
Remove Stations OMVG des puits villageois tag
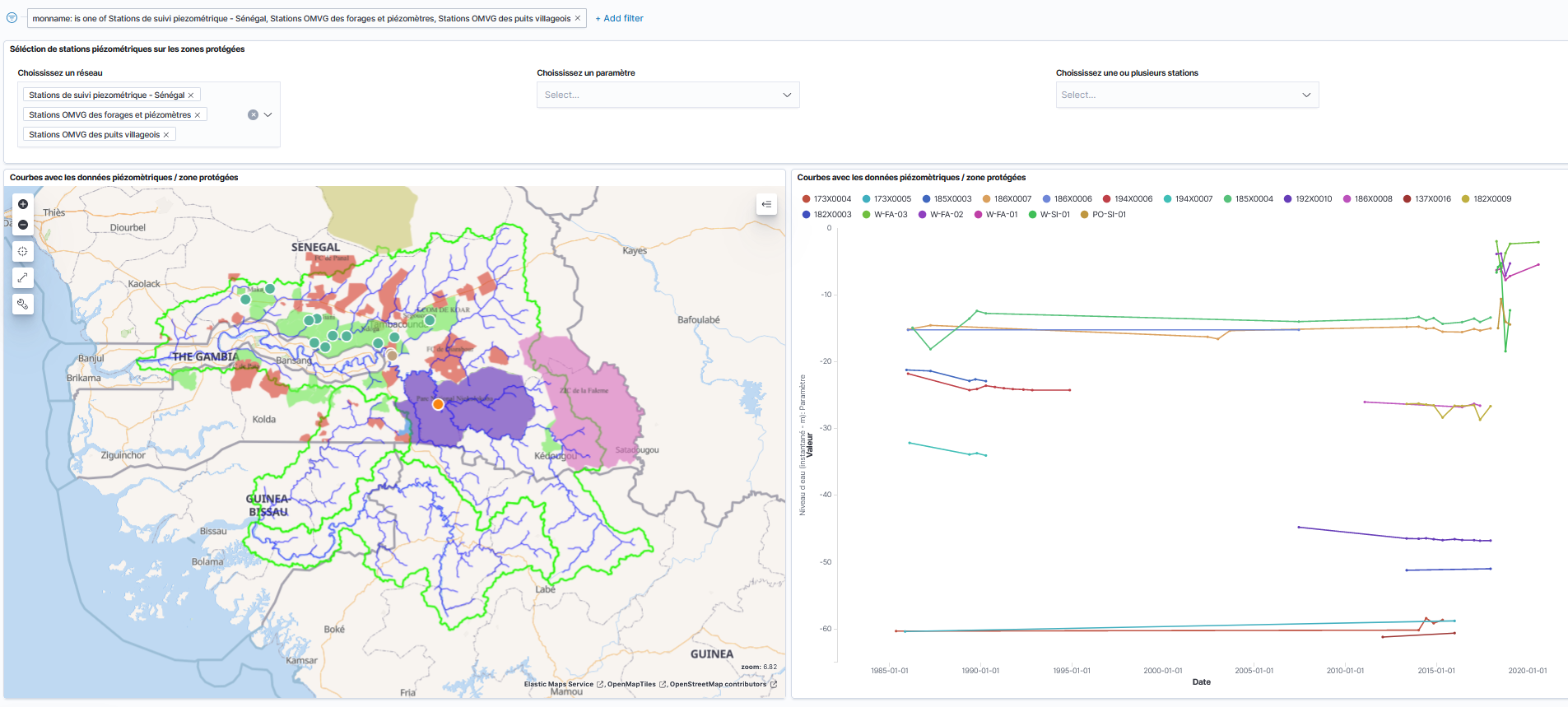point(166,135)
